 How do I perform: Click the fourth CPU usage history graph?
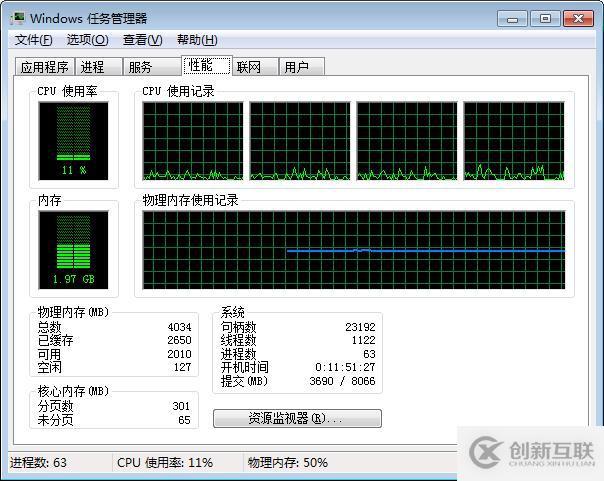tap(514, 141)
